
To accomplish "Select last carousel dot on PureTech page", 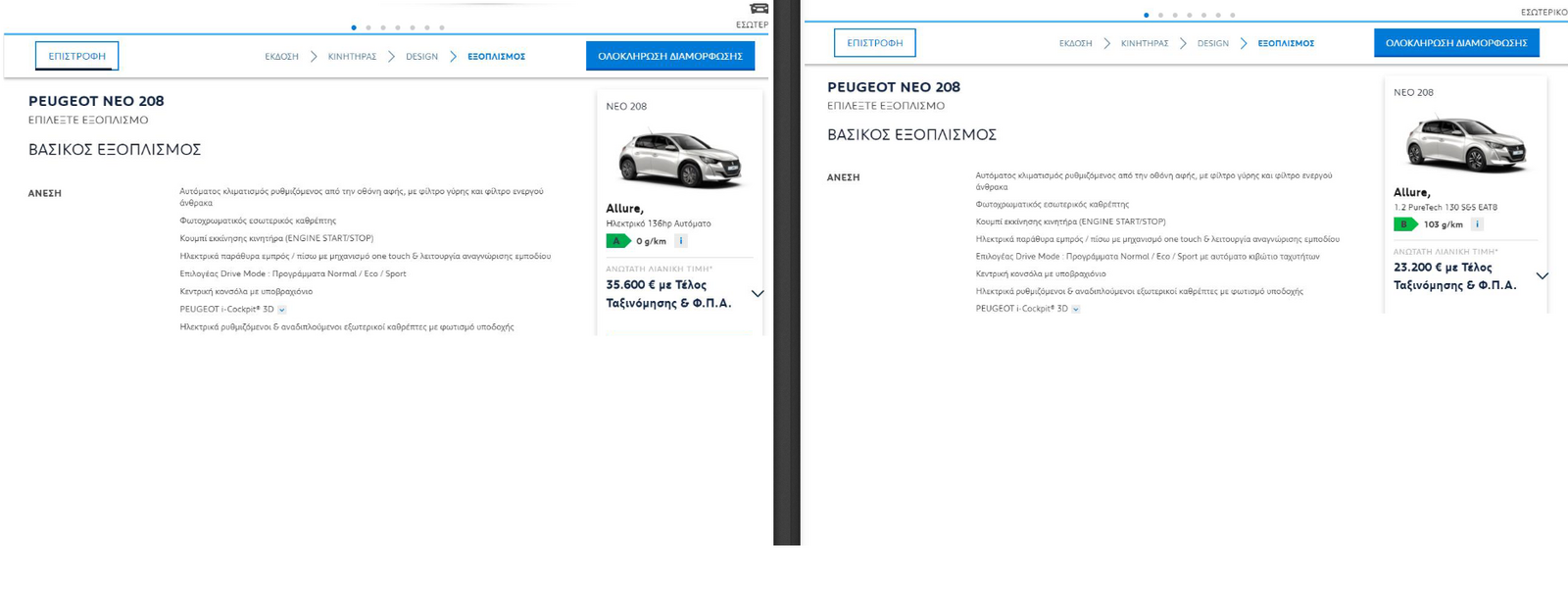I will tap(1233, 15).
